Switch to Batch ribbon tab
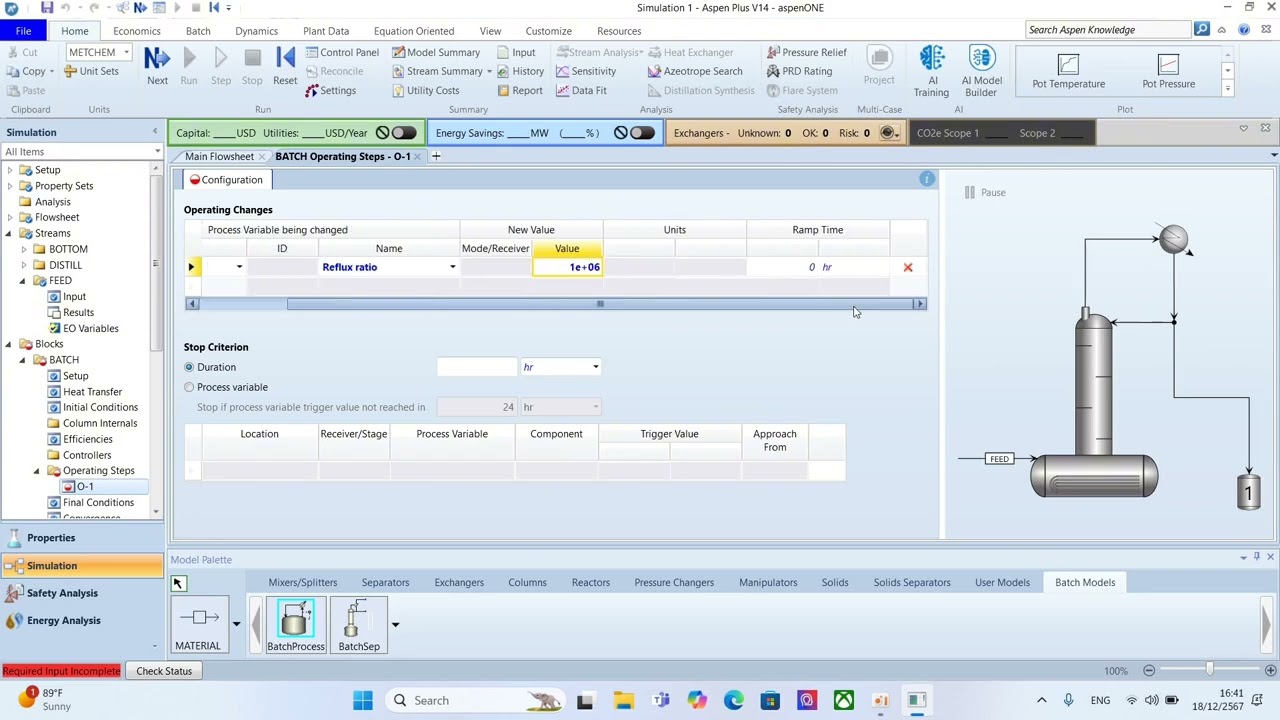This screenshot has height=720, width=1280. [x=198, y=31]
